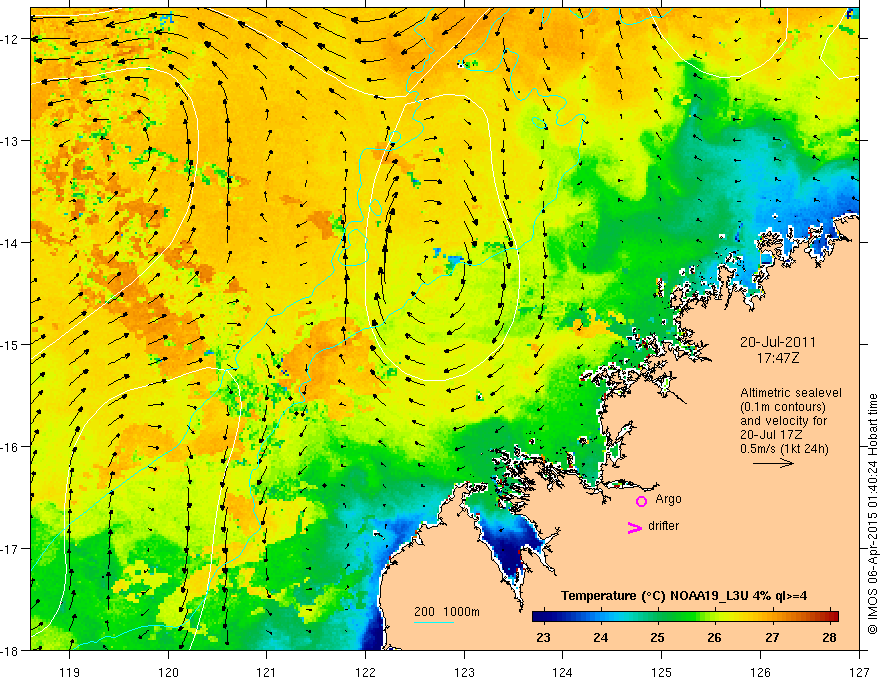Screen dimensions: 880x680
Task: Click the IMOS copyright timestamp text
Action: click(872, 513)
